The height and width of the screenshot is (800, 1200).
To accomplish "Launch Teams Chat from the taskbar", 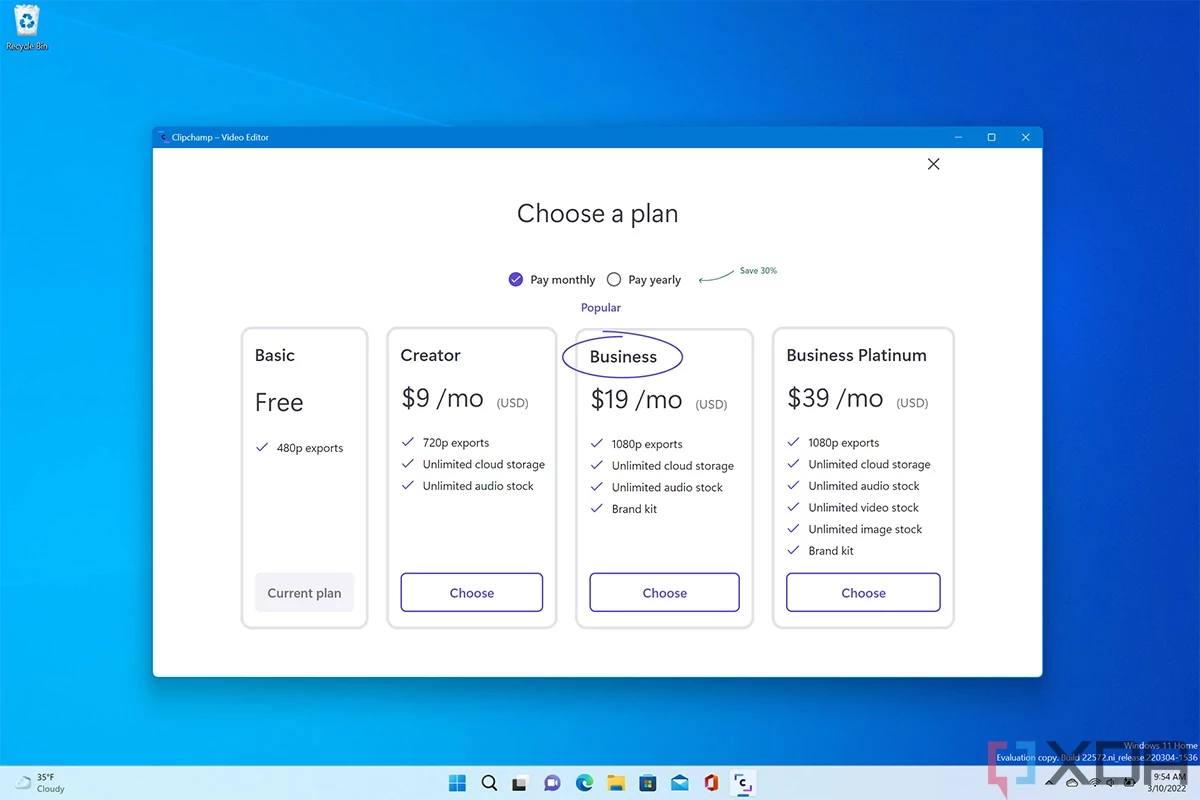I will [552, 783].
